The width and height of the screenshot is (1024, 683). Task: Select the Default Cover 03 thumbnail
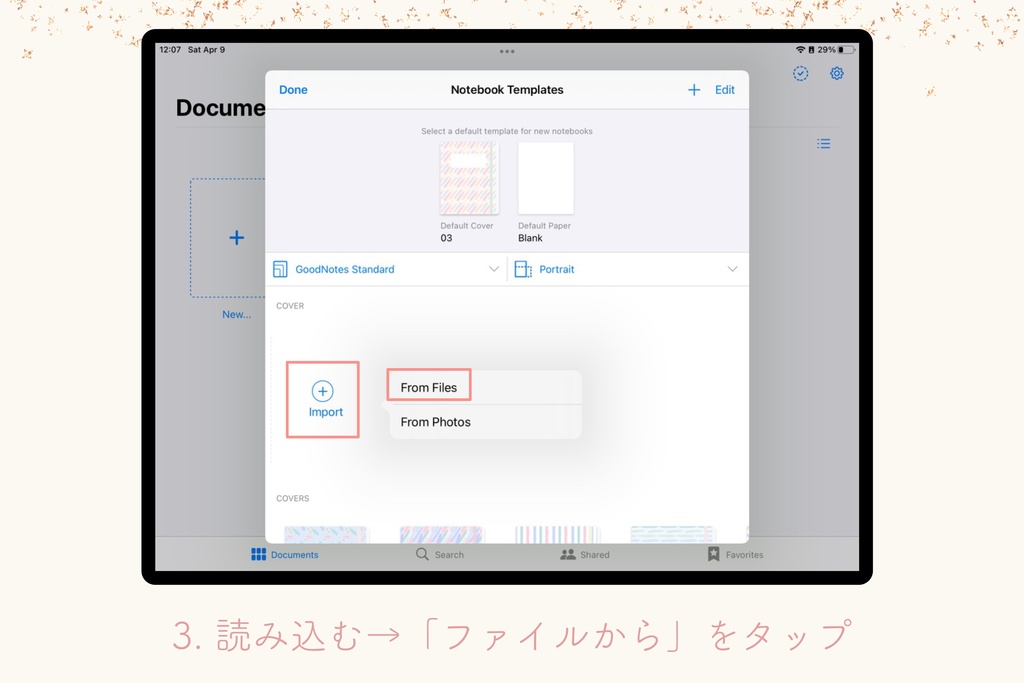coord(468,180)
